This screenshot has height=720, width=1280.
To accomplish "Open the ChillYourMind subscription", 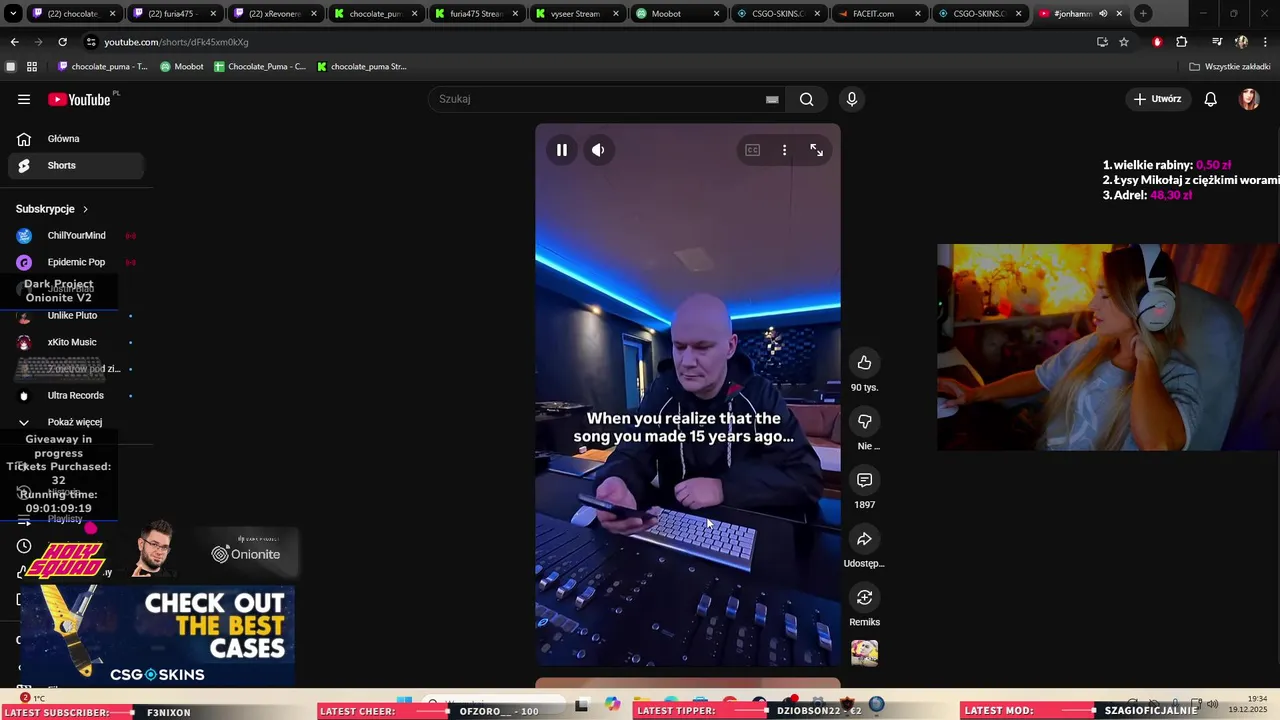I will 76,236.
